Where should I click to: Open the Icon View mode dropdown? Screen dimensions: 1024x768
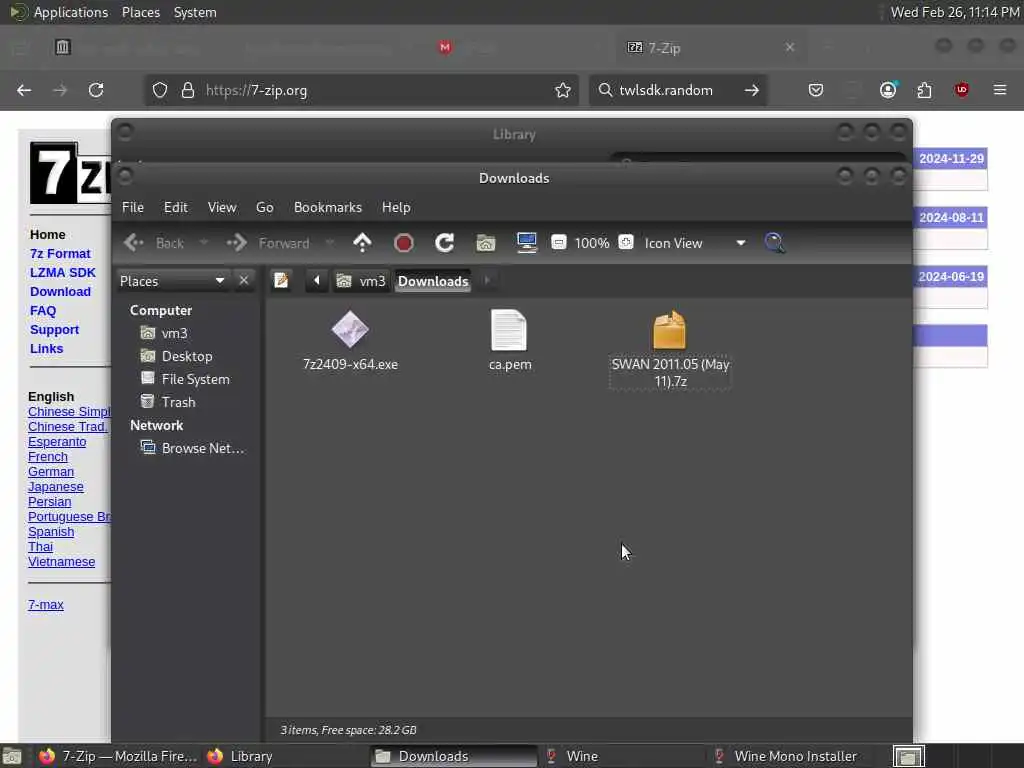(x=695, y=243)
